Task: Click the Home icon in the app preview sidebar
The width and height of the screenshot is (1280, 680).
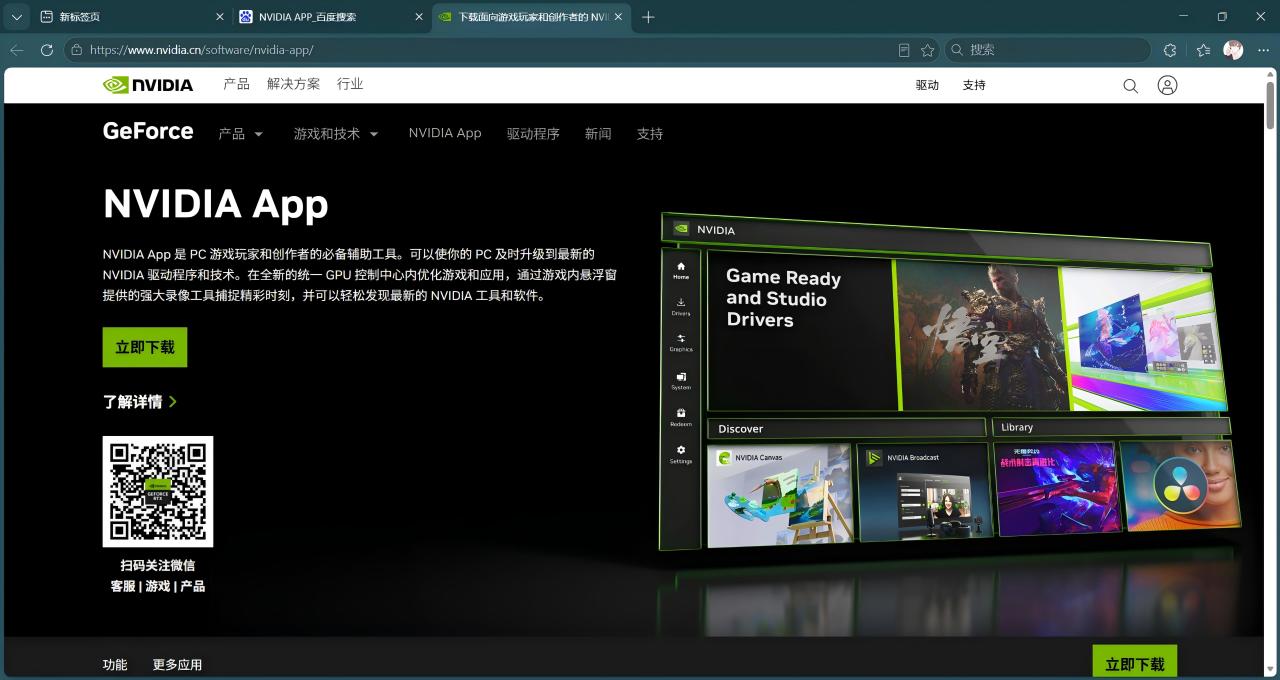Action: pyautogui.click(x=681, y=270)
